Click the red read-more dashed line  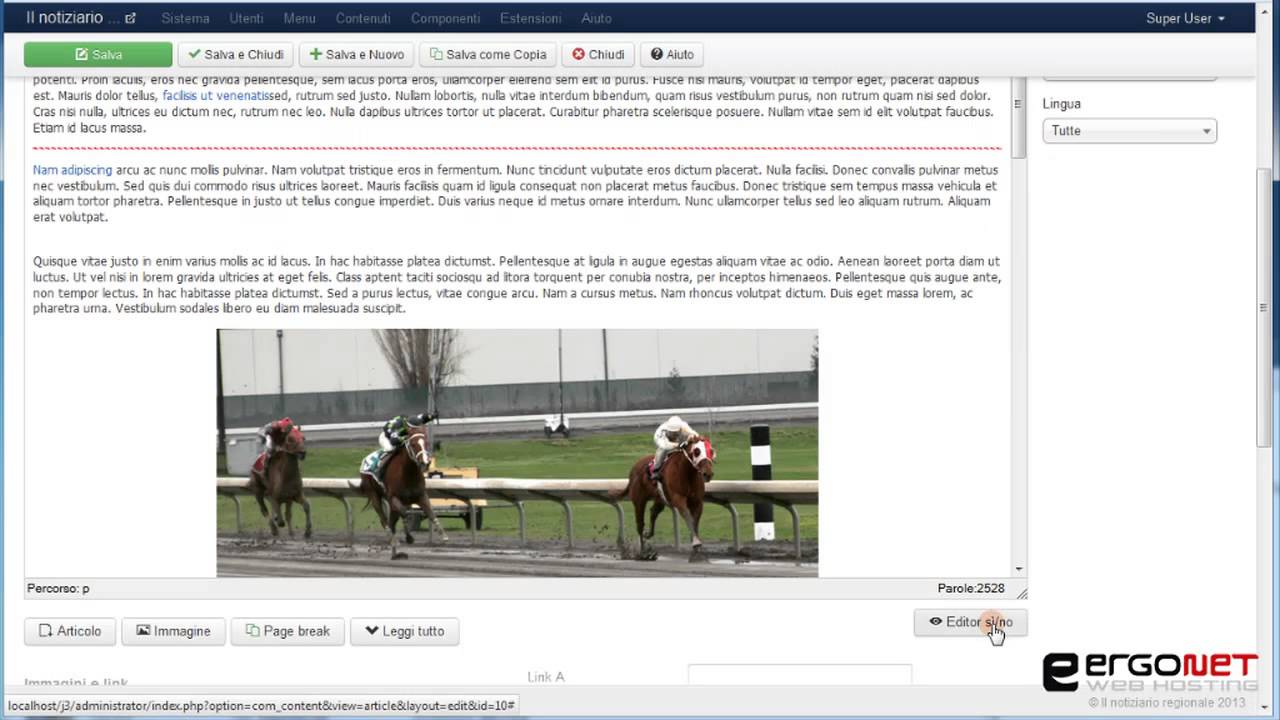(517, 148)
